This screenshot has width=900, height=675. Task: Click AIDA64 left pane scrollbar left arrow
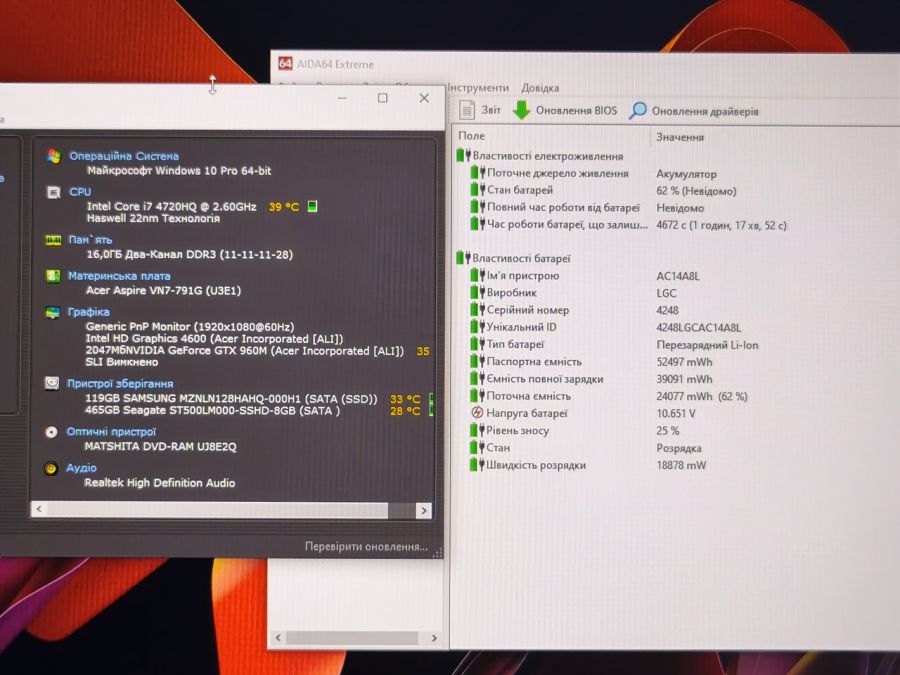pyautogui.click(x=278, y=637)
